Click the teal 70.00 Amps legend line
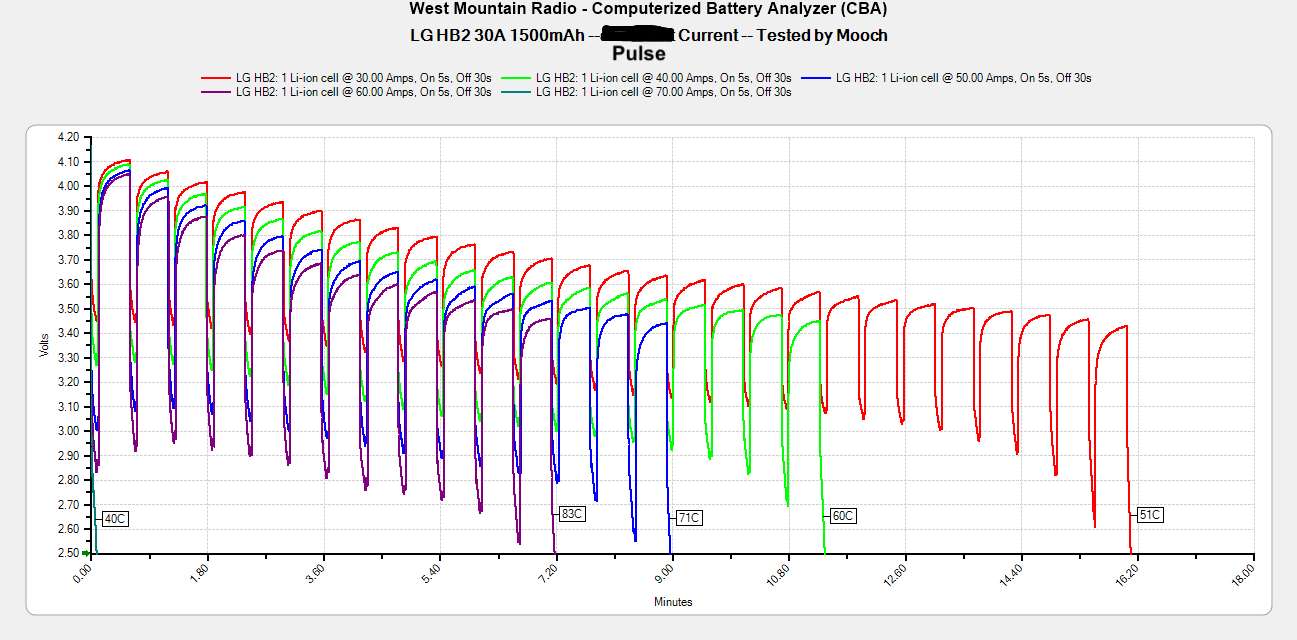Image resolution: width=1297 pixels, height=640 pixels. [516, 92]
